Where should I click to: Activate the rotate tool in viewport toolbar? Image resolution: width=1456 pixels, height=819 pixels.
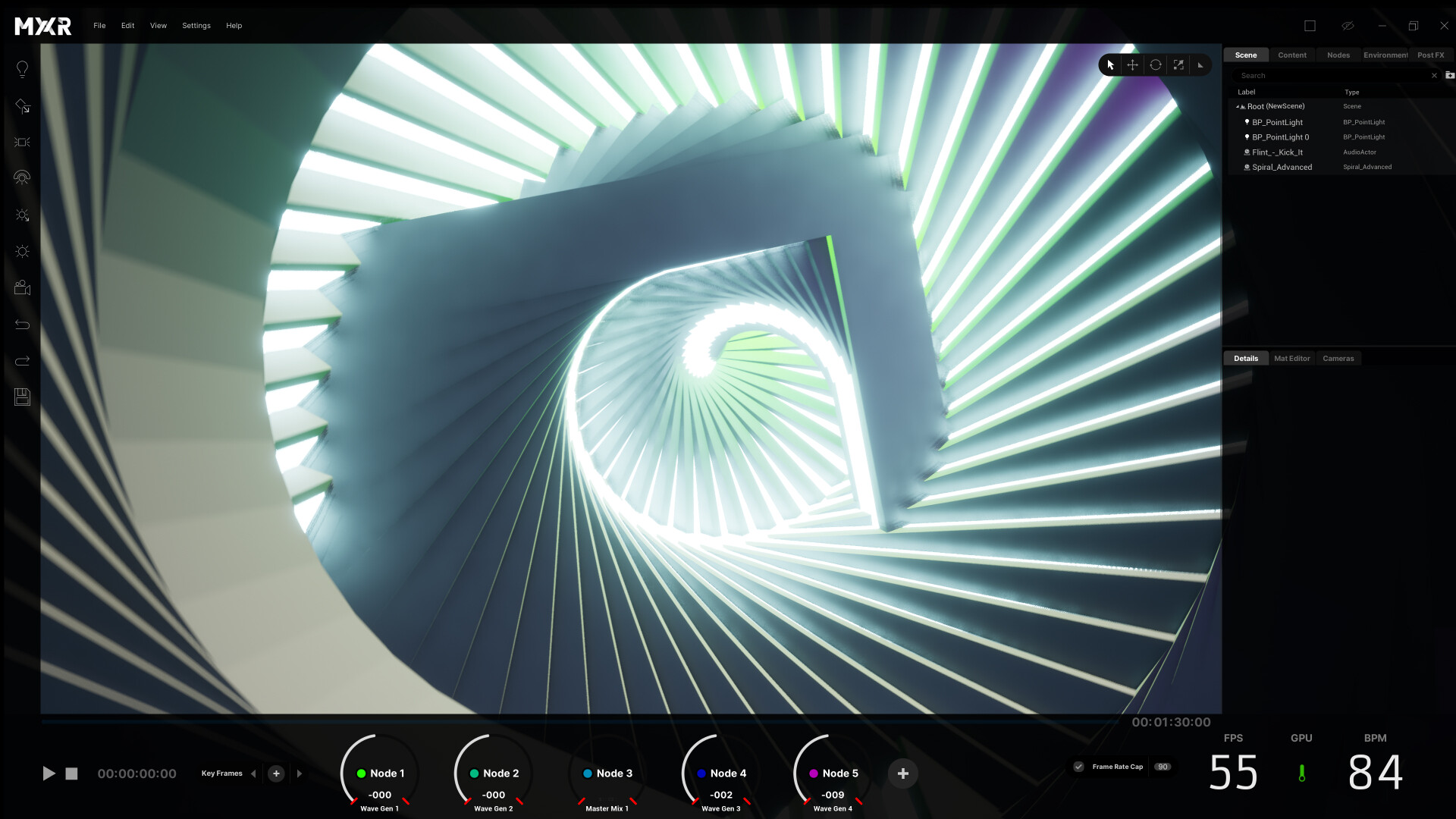pos(1155,64)
